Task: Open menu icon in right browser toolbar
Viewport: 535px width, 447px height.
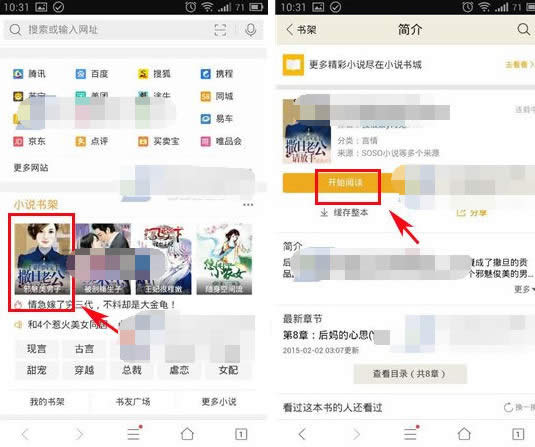Action: click(411, 433)
